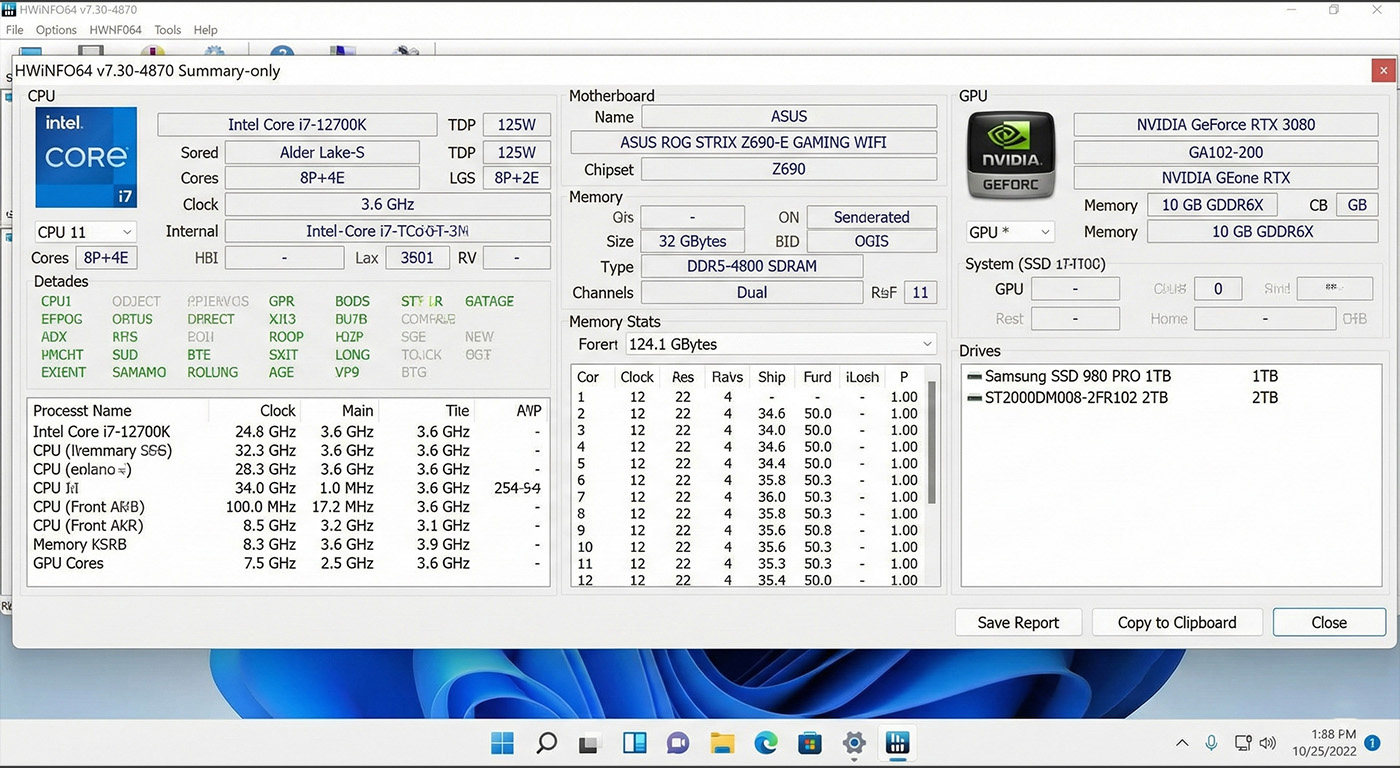Click the "GA102-200" GPU field
The height and width of the screenshot is (768, 1400).
[1225, 152]
